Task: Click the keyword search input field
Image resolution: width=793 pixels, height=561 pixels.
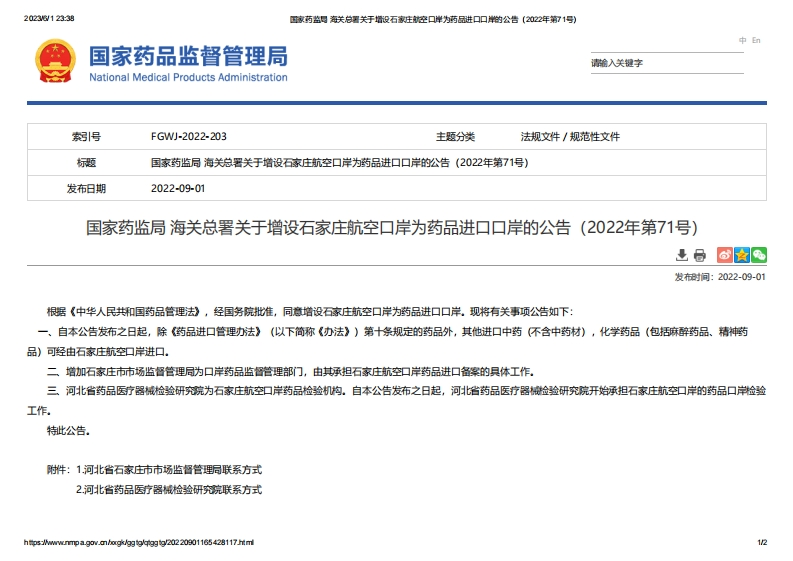Action: [665, 63]
